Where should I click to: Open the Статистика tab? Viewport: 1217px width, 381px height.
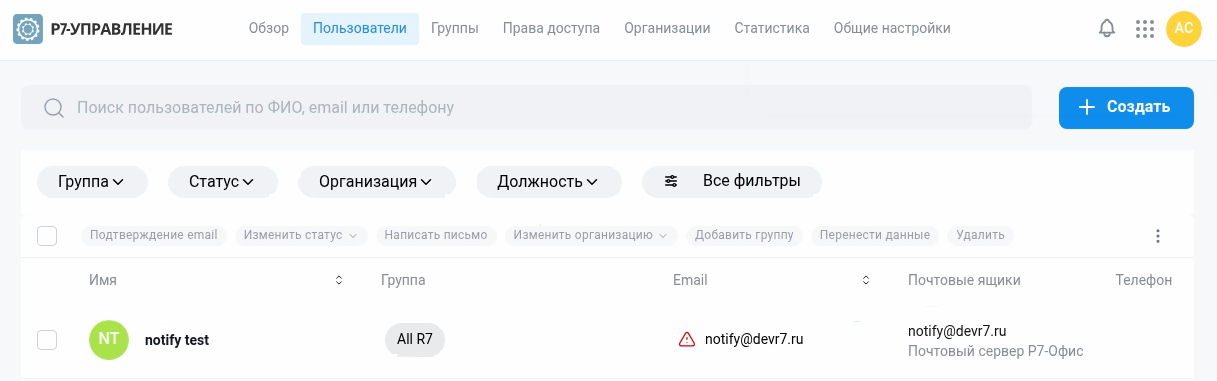tap(772, 28)
